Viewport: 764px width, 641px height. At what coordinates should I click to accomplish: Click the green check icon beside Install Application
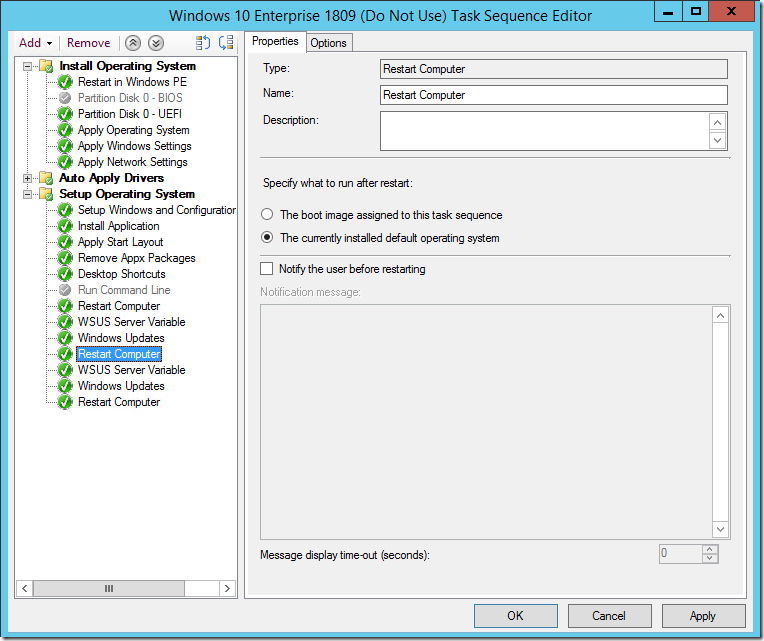(x=65, y=226)
